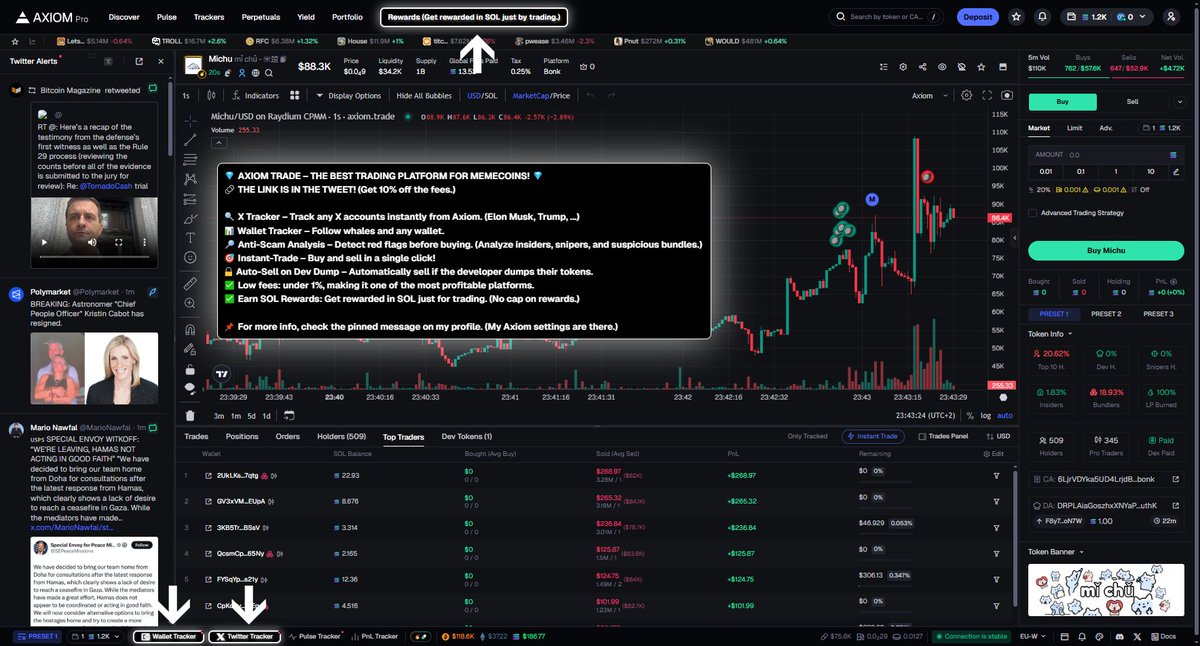Screen dimensions: 1200x646
Task: Filter wallet 2UkLKs...7qtg row funnel icon
Action: 996,475
